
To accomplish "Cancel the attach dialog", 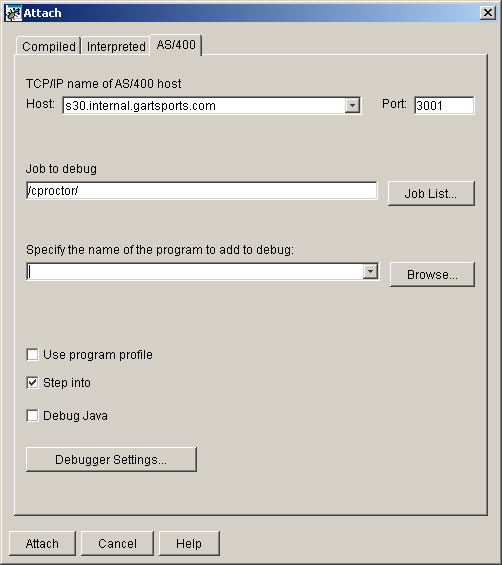I will 117,543.
